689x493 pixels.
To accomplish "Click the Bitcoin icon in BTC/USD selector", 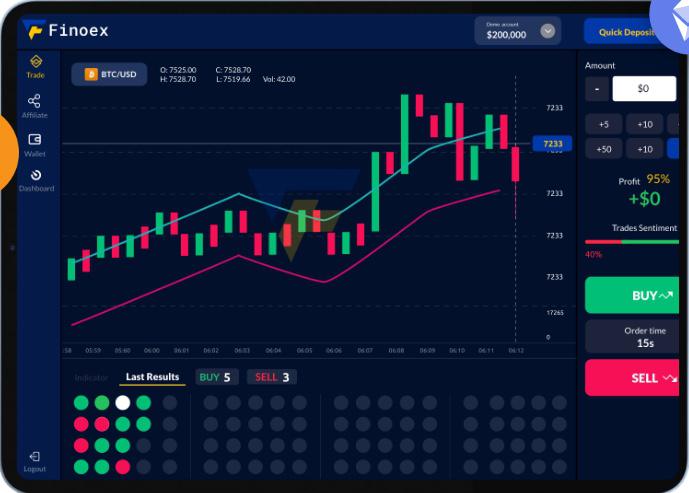I will pyautogui.click(x=91, y=74).
